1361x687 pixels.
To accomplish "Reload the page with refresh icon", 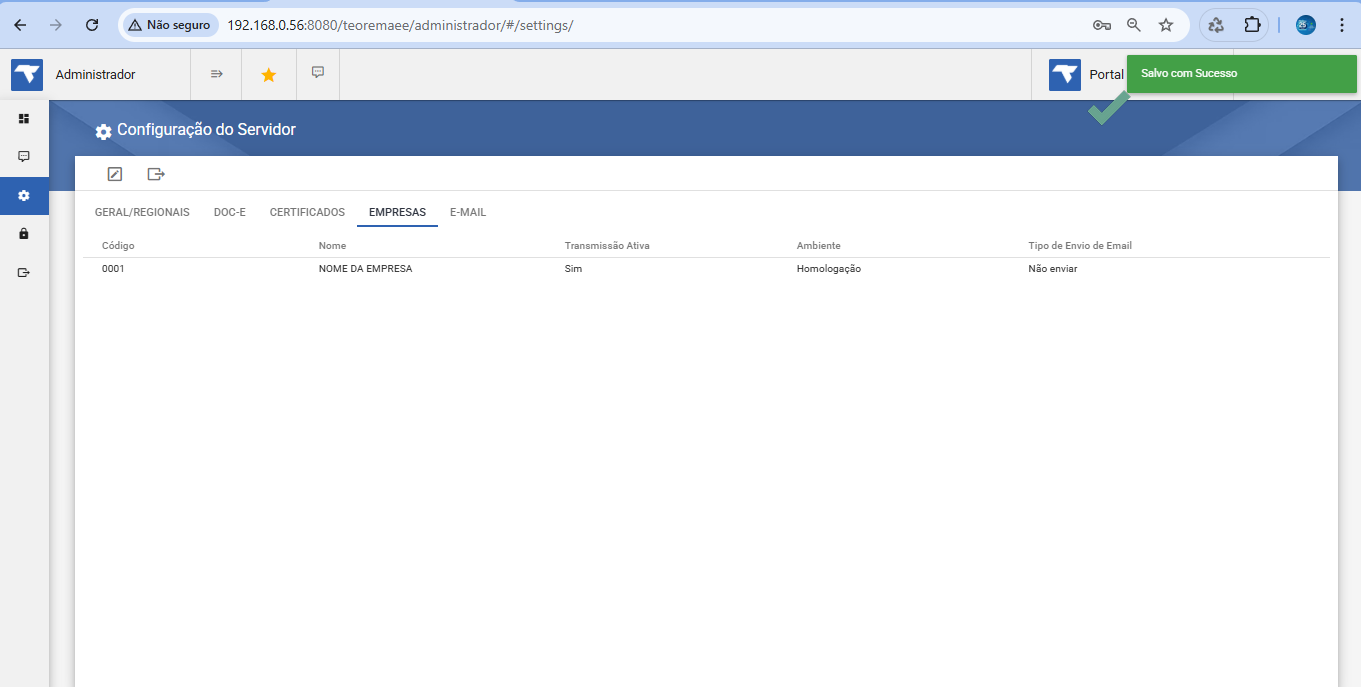I will (92, 25).
